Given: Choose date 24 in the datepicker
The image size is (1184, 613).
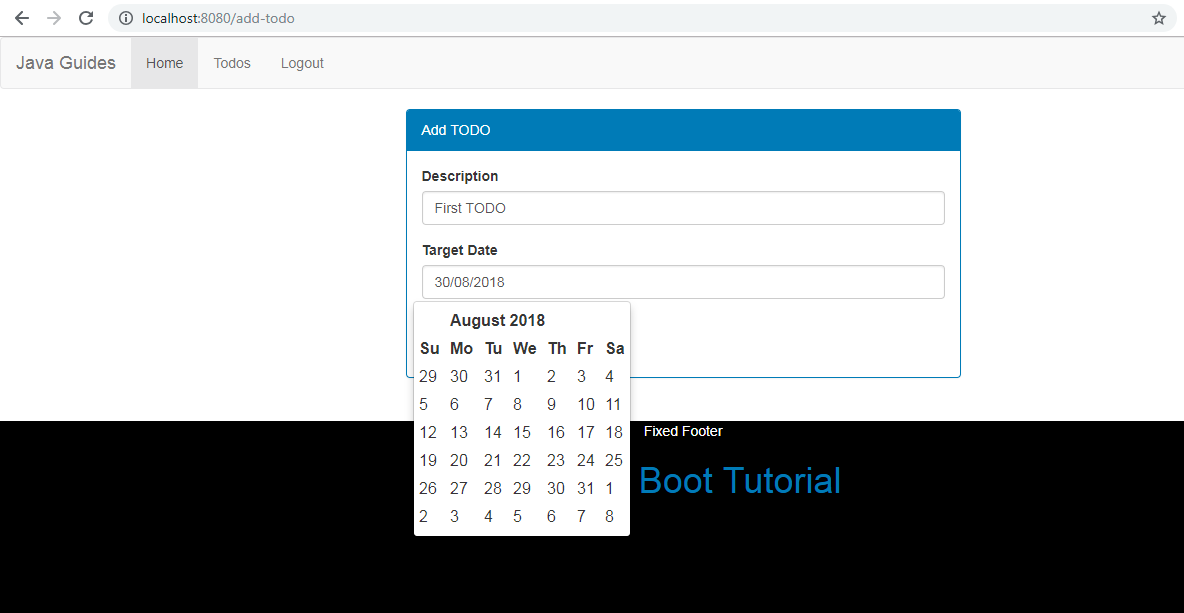Looking at the screenshot, I should 585,460.
